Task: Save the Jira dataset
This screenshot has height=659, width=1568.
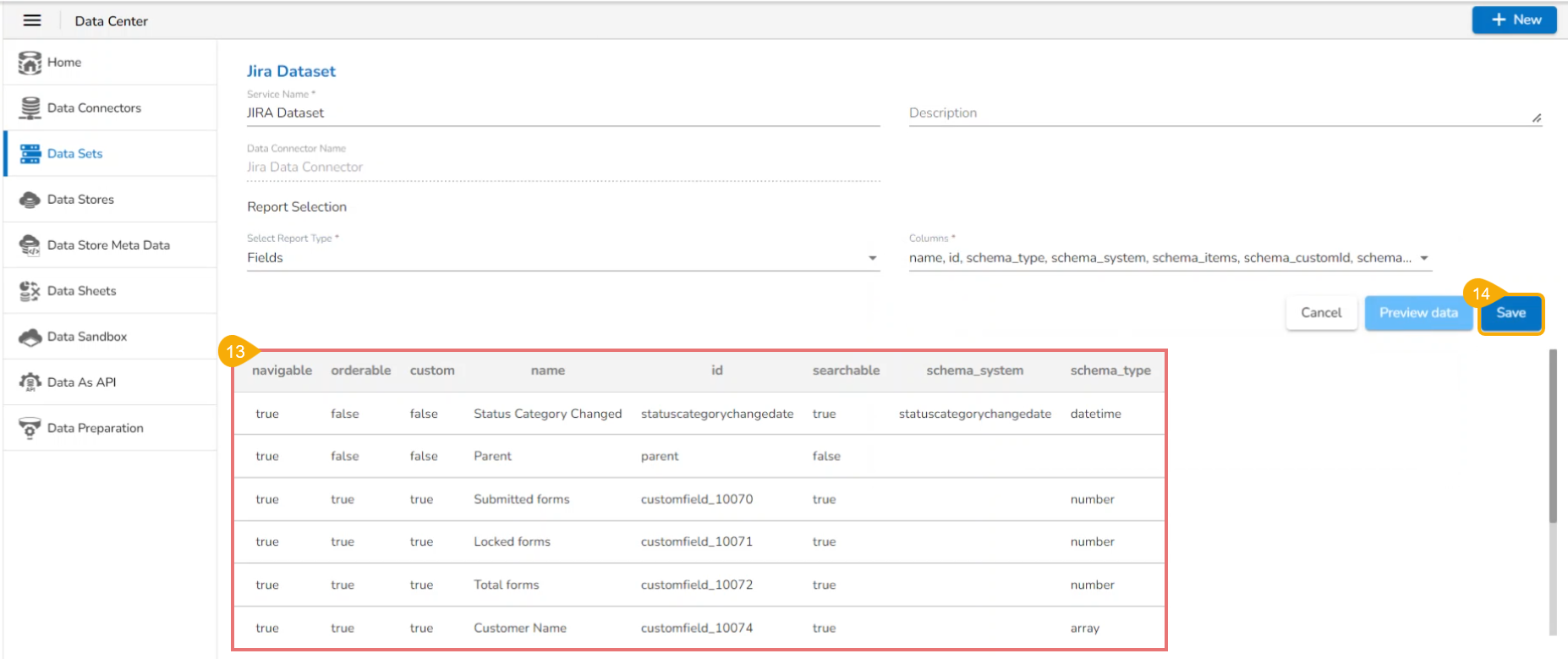Action: [1510, 313]
